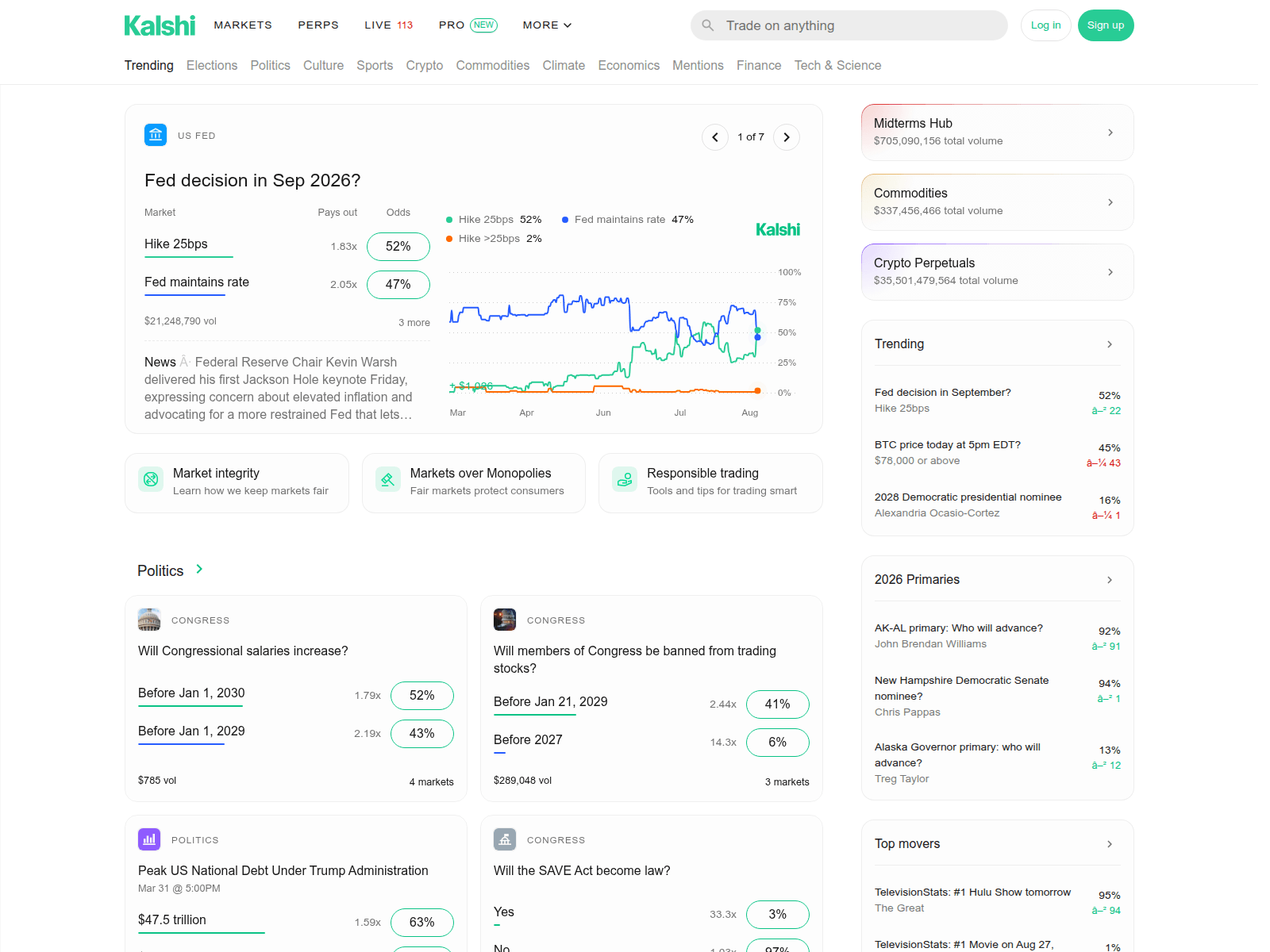The image size is (1270, 952).
Task: Open Crypto Perpetuals chevron arrow
Action: 1110,272
